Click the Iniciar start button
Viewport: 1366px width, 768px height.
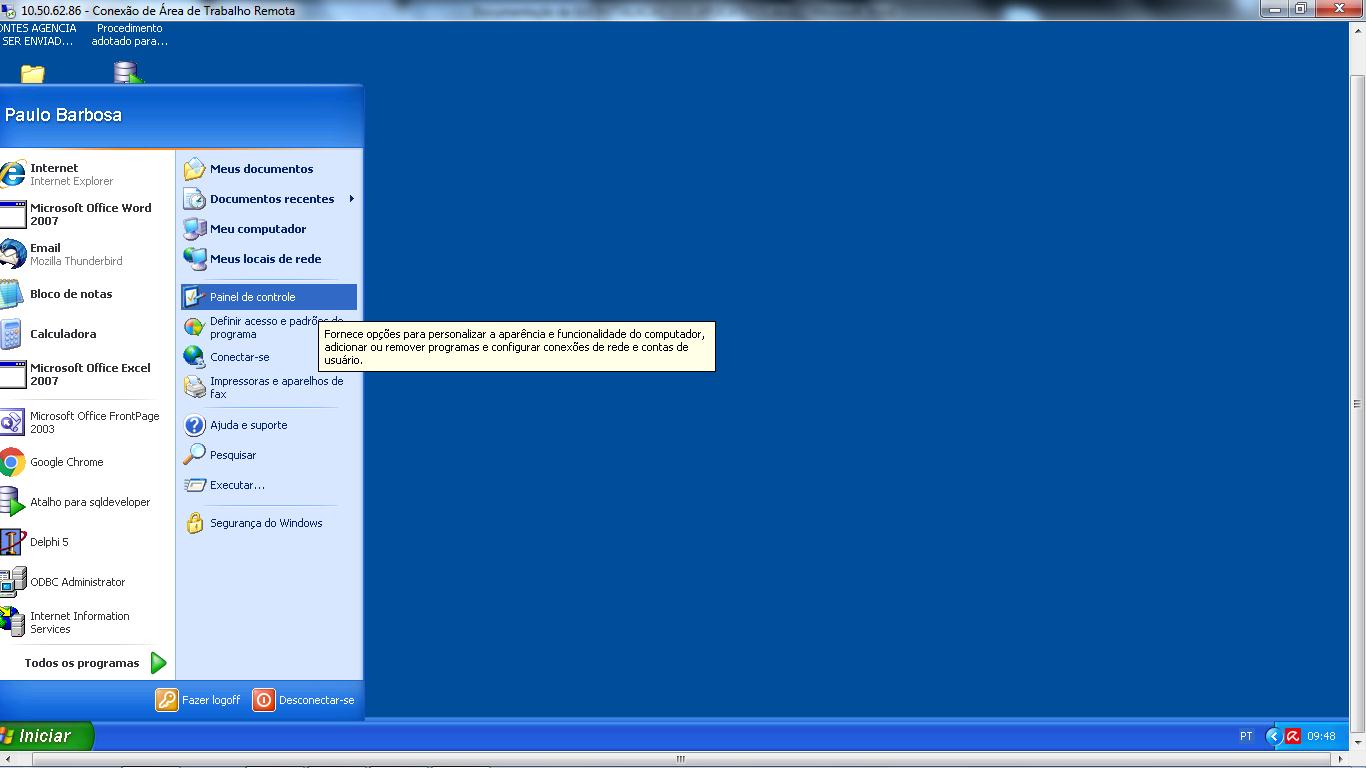46,736
